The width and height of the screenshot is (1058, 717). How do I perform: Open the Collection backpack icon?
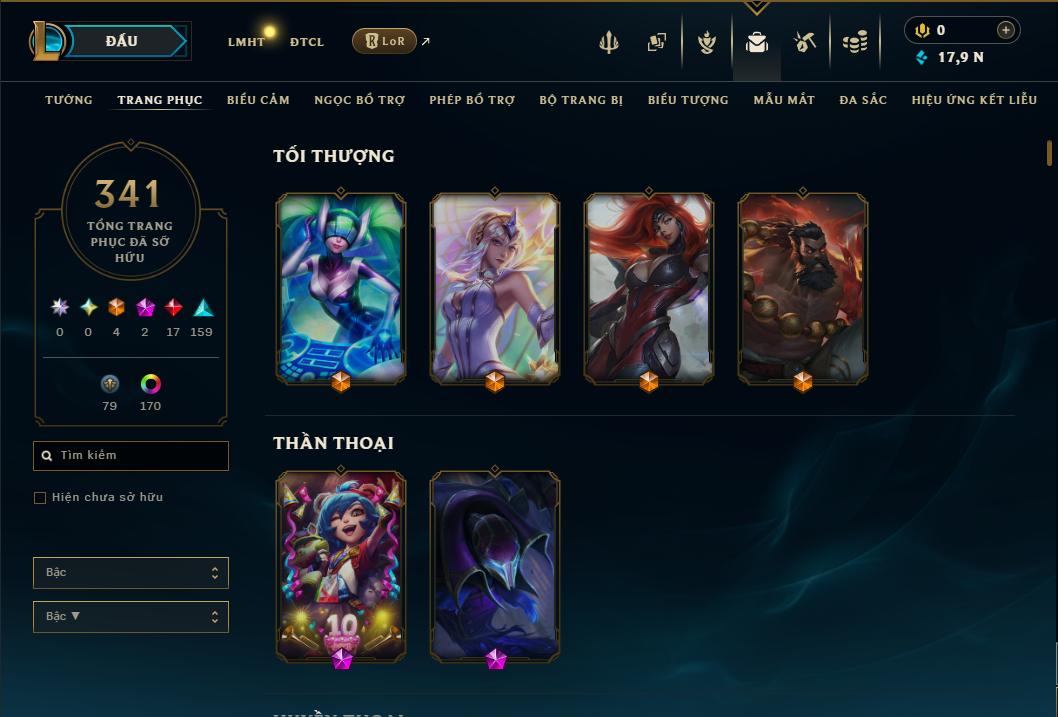click(x=756, y=42)
